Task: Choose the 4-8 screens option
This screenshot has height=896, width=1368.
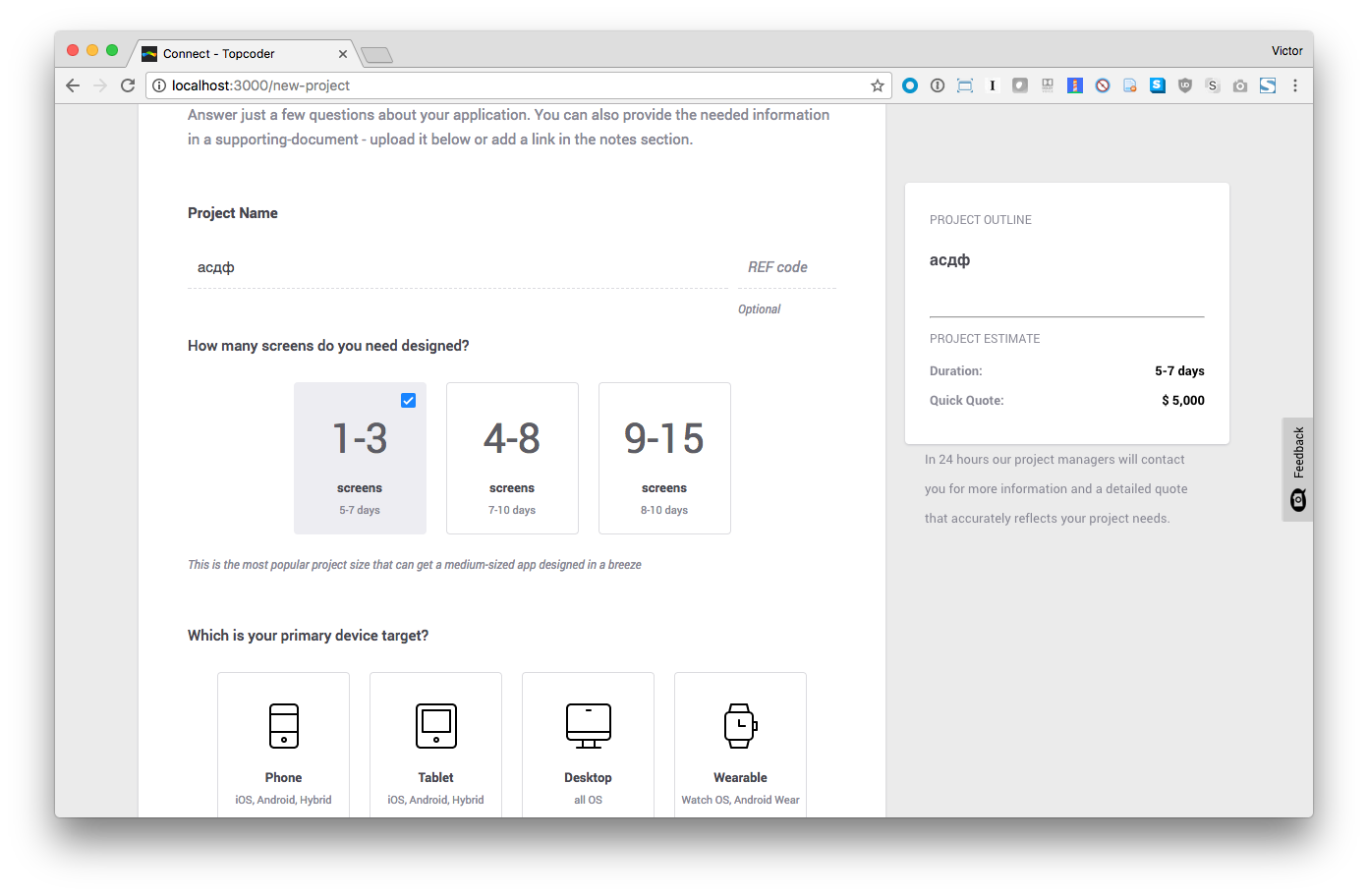Action: (x=512, y=458)
